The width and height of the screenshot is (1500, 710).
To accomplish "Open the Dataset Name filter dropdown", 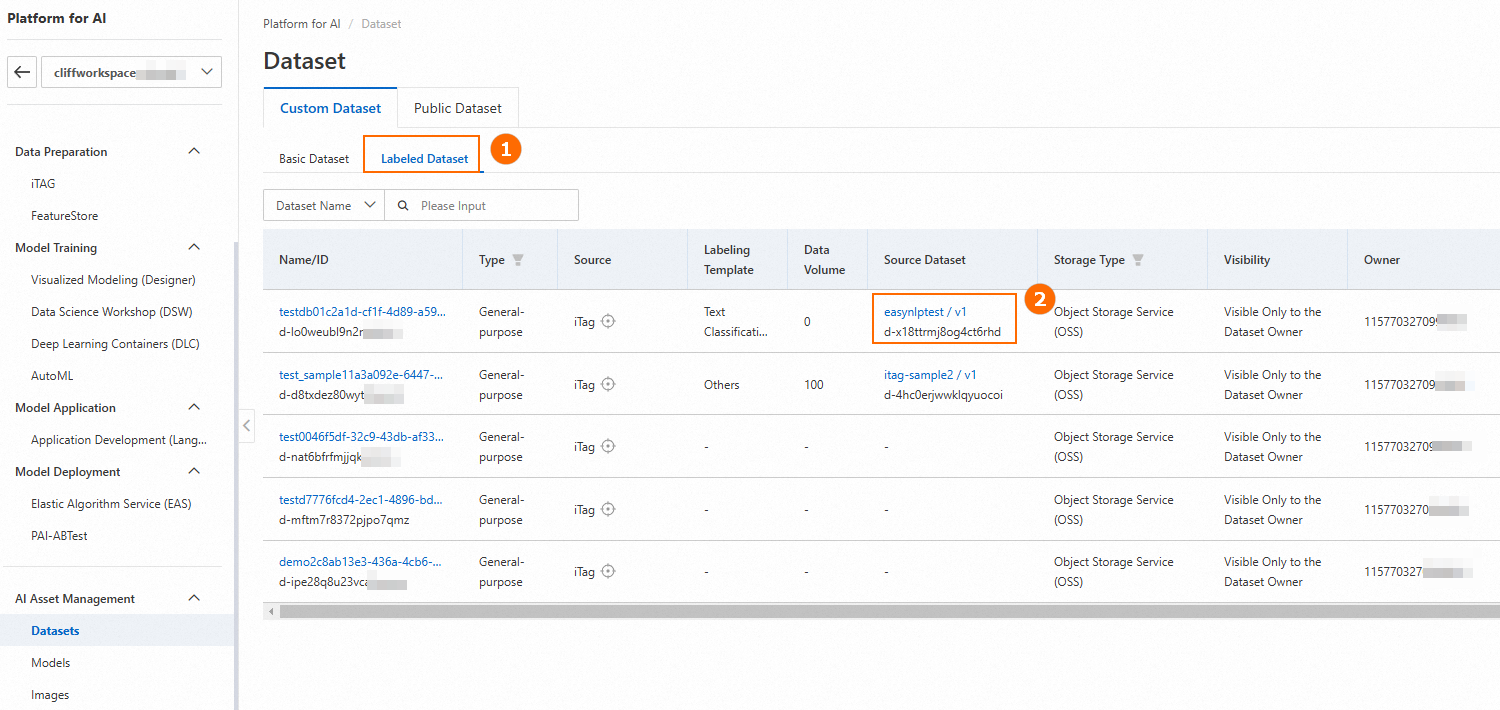I will (x=323, y=205).
